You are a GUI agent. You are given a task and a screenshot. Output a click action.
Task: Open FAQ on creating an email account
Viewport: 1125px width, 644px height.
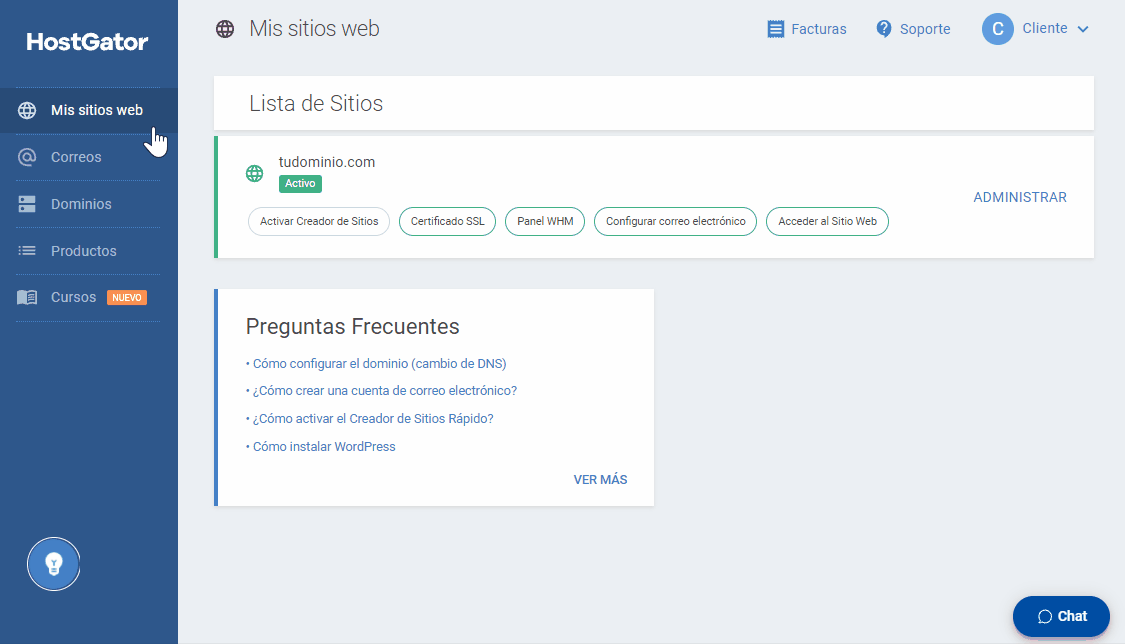click(x=385, y=391)
